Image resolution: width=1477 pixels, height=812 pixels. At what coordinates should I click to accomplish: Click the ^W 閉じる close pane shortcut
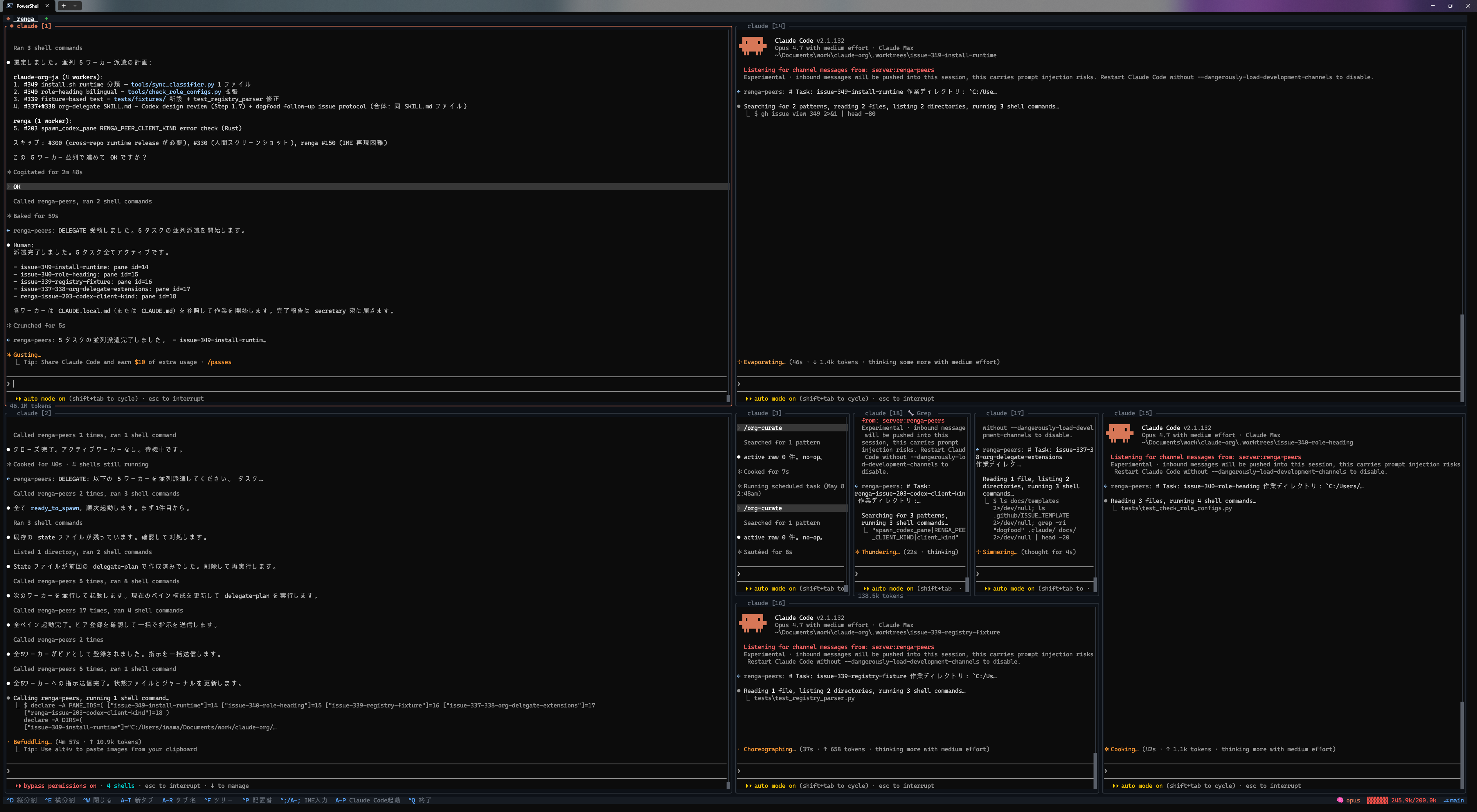coord(97,800)
